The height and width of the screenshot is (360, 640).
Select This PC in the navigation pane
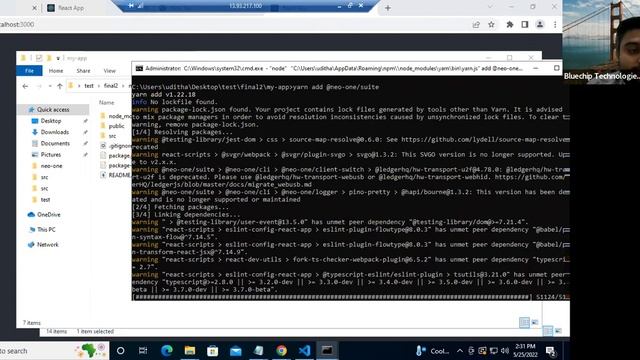click(46, 229)
